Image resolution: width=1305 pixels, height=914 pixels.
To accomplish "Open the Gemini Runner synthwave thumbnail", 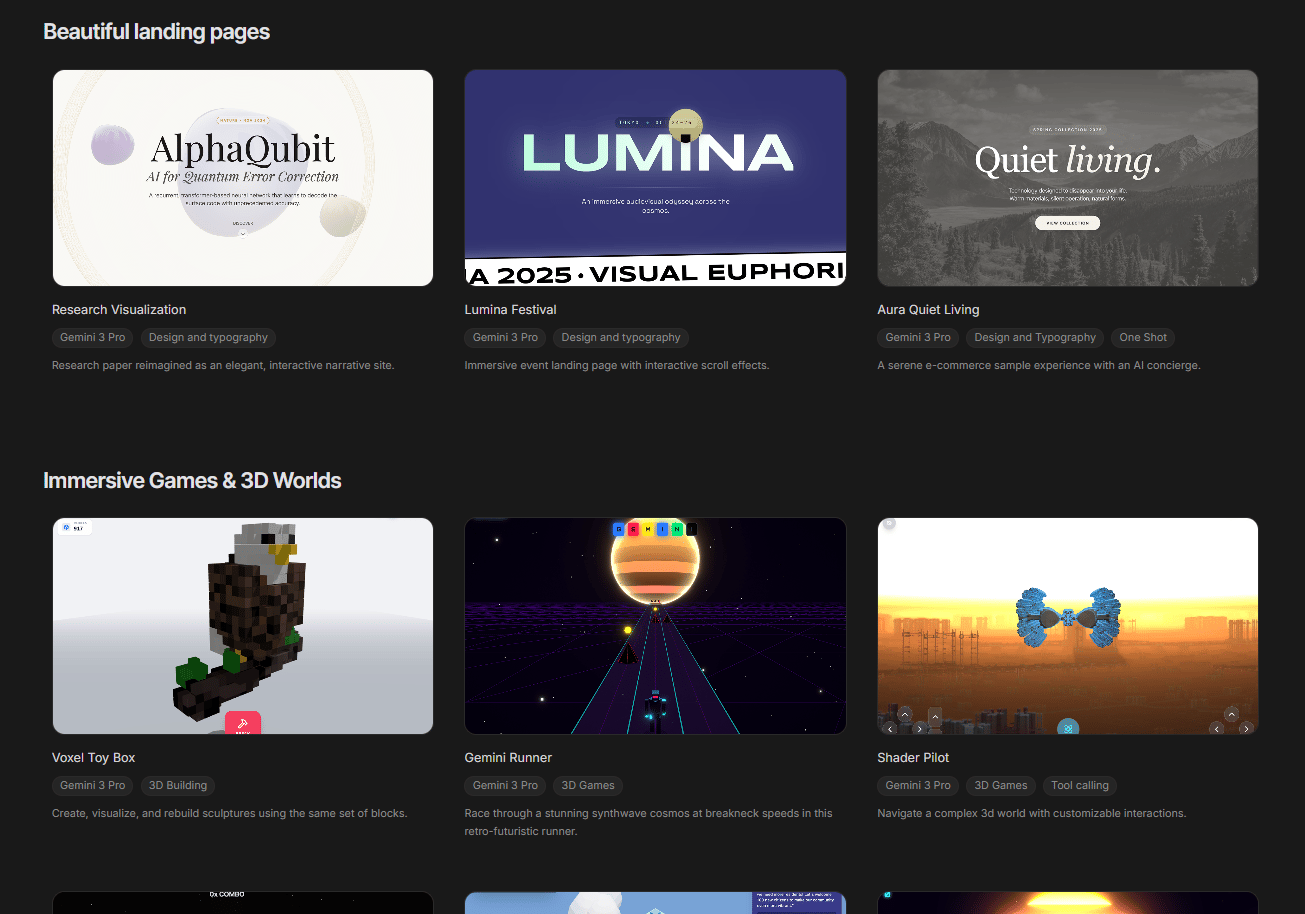I will click(655, 626).
